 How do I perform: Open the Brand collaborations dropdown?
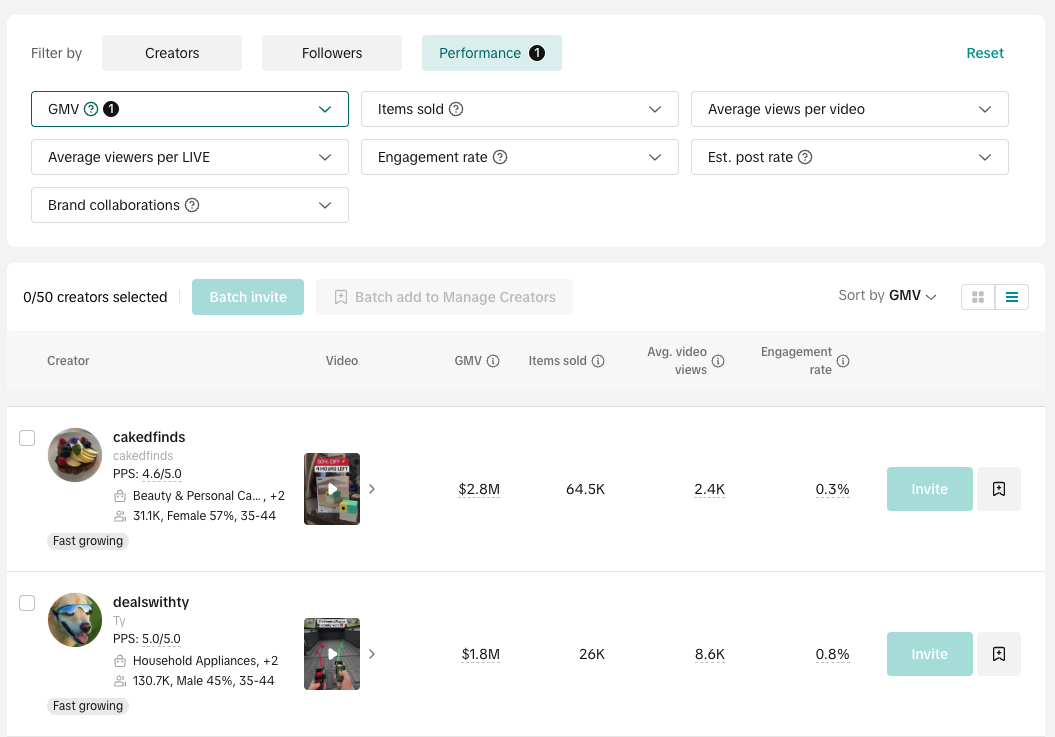tap(190, 205)
